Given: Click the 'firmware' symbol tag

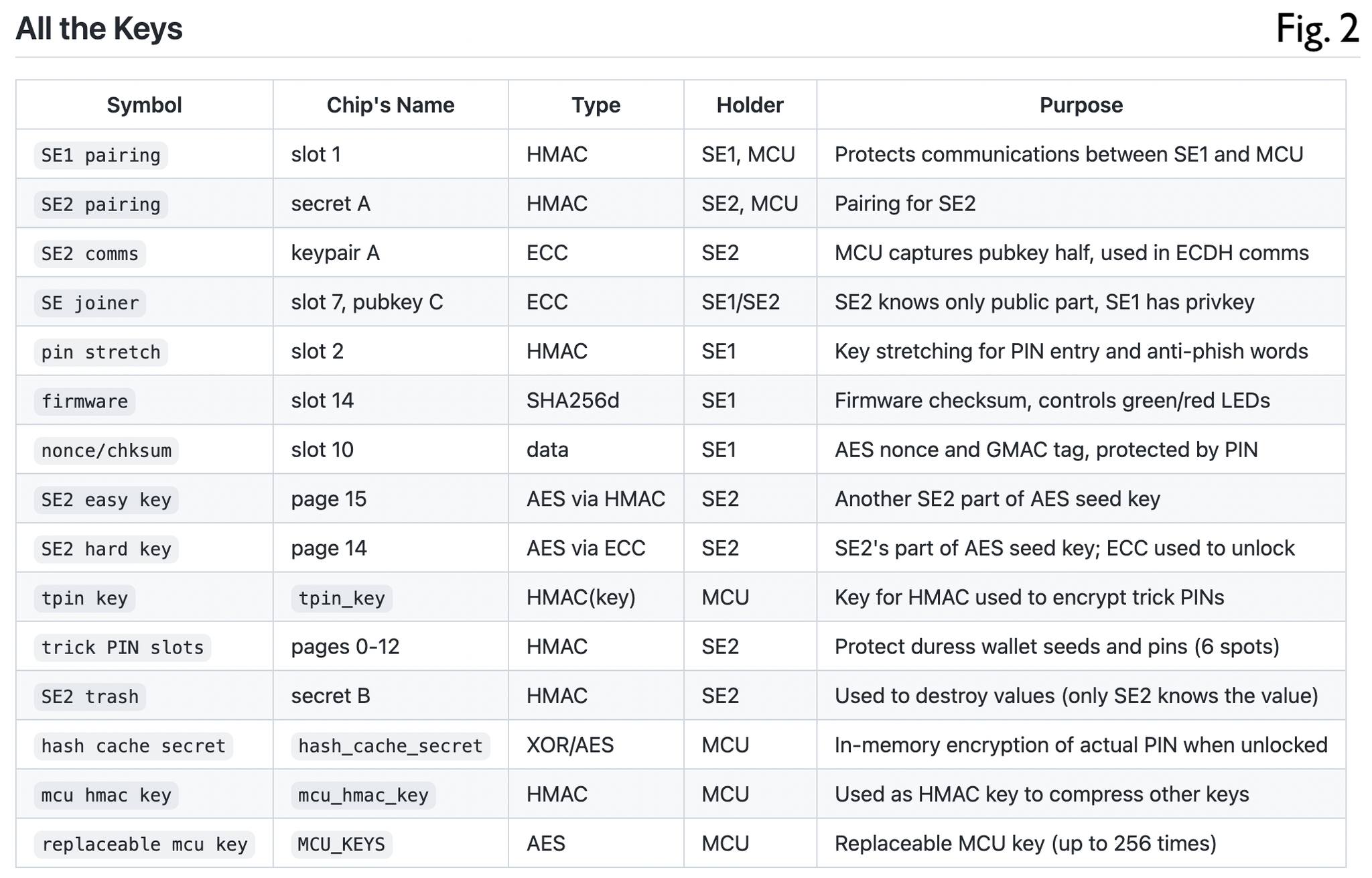Looking at the screenshot, I should tap(84, 401).
